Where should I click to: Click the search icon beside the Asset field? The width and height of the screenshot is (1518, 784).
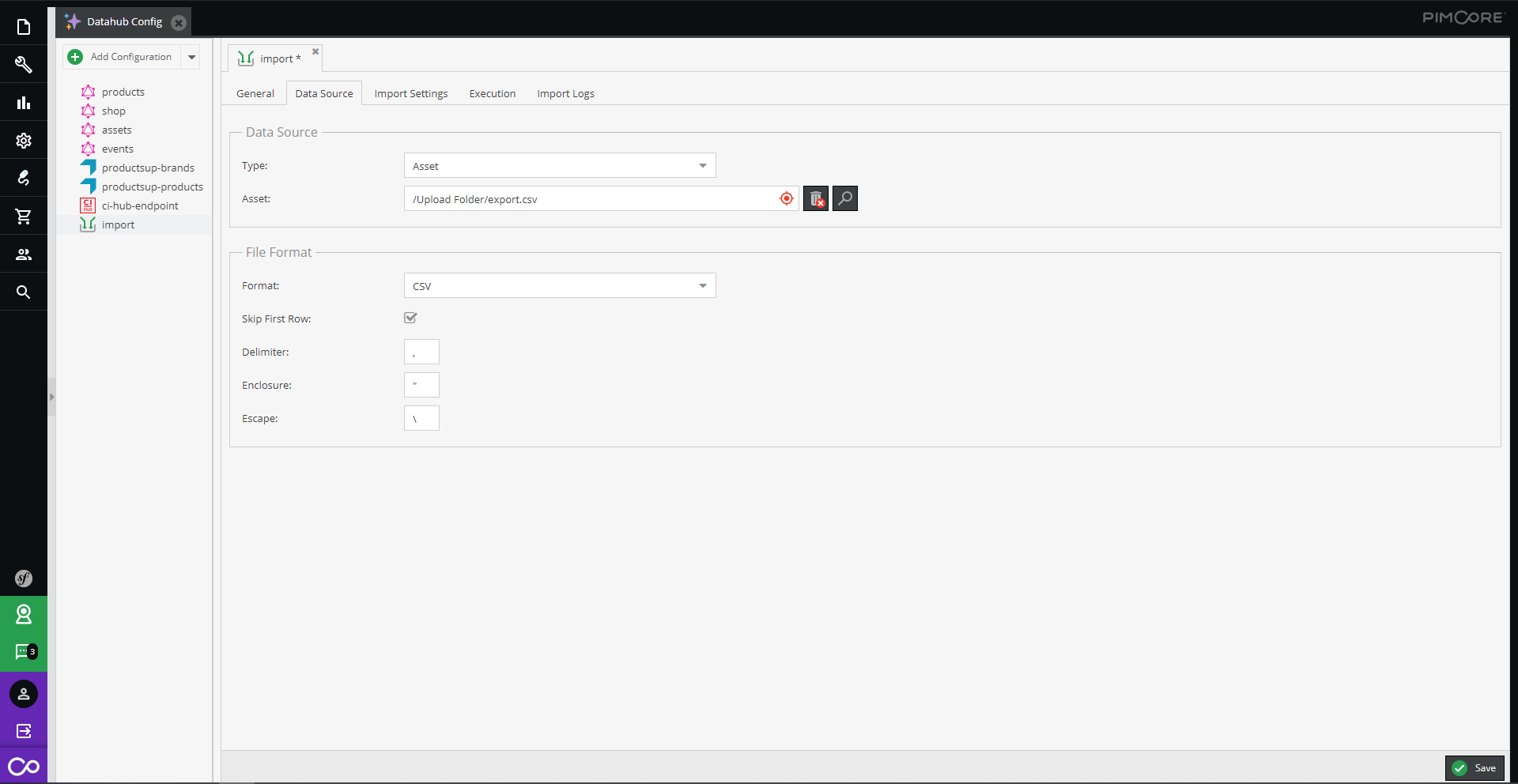[x=845, y=198]
